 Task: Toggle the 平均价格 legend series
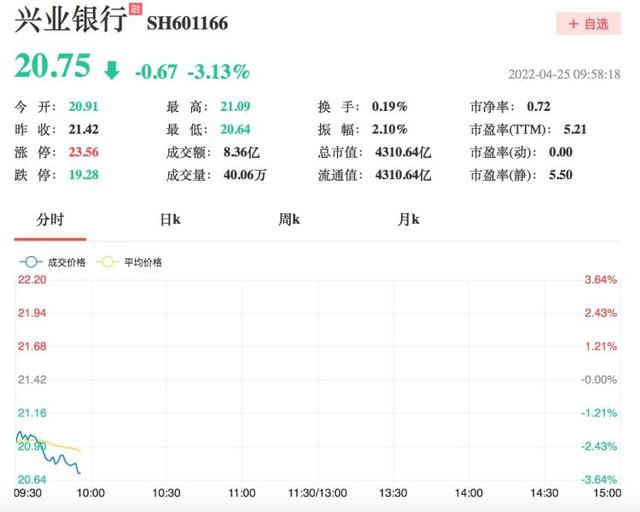tap(129, 262)
